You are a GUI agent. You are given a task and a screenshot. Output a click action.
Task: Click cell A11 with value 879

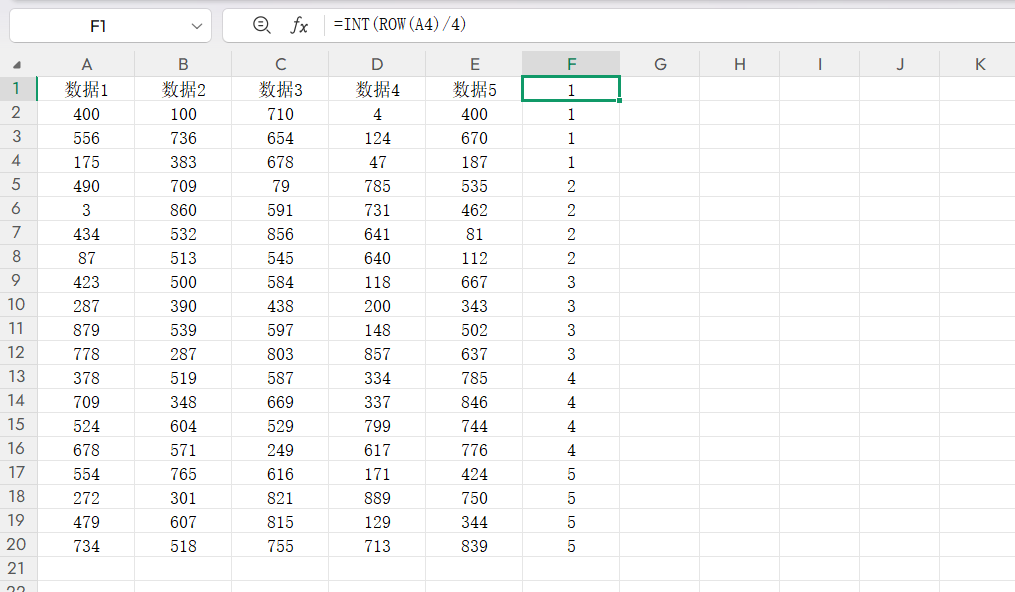coord(86,330)
